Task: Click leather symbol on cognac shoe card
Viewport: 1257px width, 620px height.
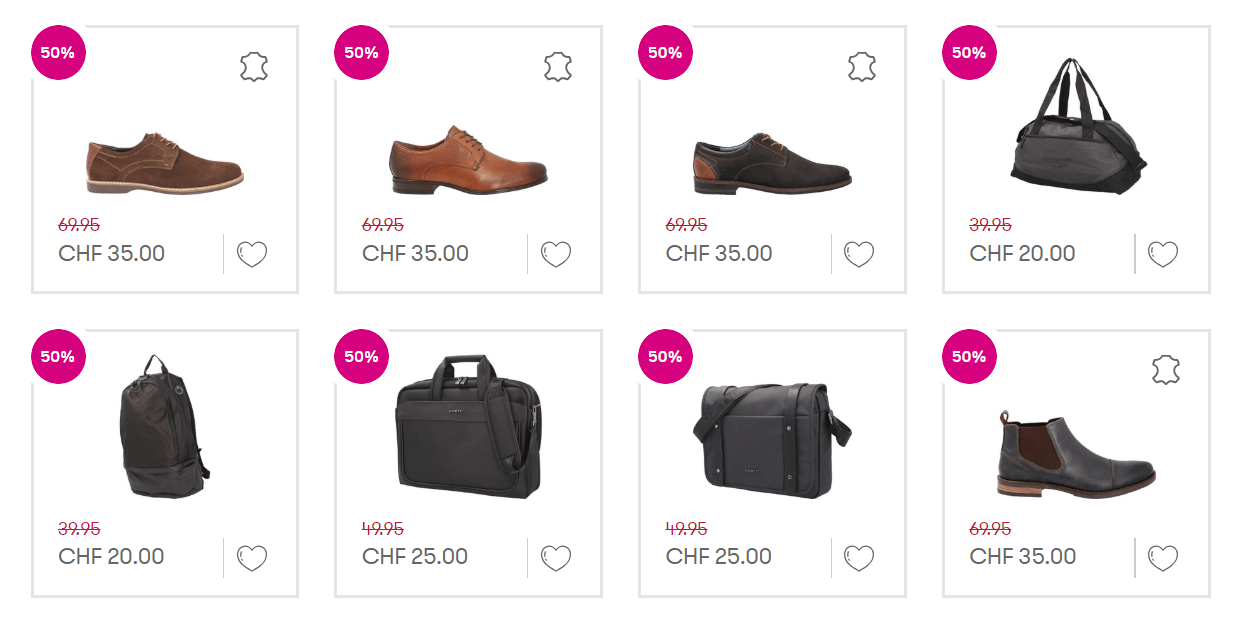Action: pyautogui.click(x=558, y=68)
